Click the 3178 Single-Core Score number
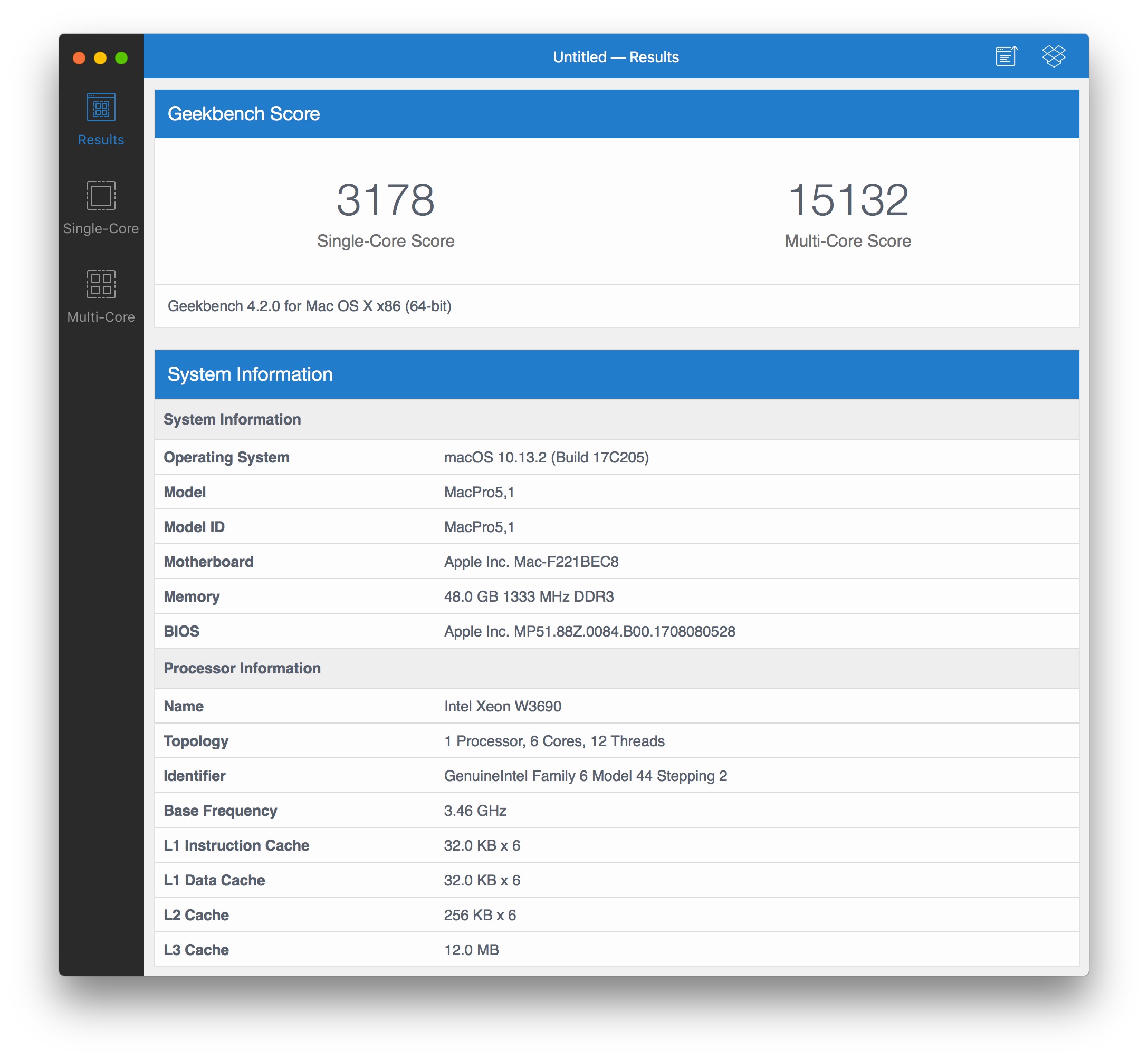Image resolution: width=1148 pixels, height=1060 pixels. click(x=385, y=200)
